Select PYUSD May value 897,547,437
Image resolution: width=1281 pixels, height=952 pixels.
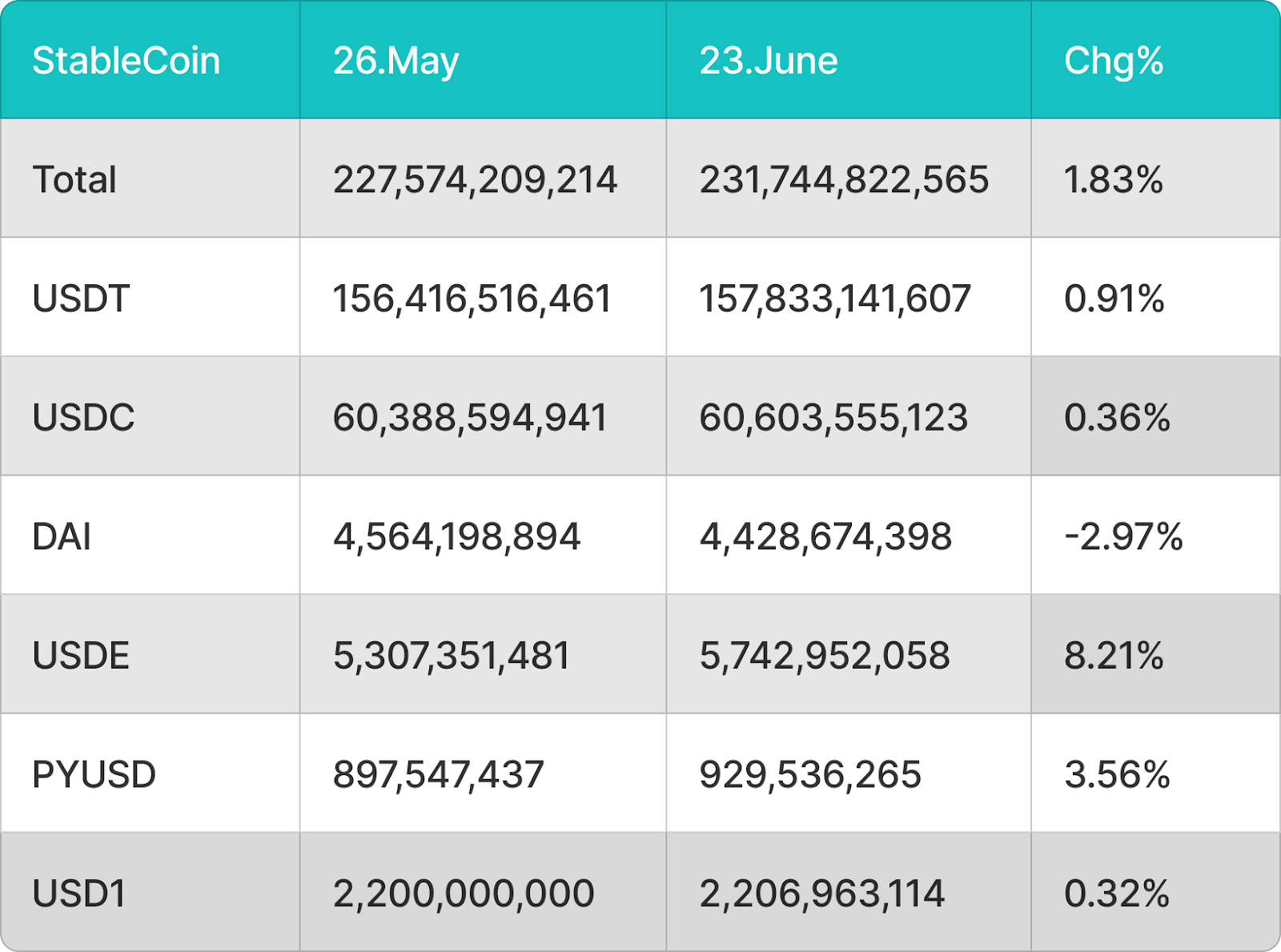[438, 774]
